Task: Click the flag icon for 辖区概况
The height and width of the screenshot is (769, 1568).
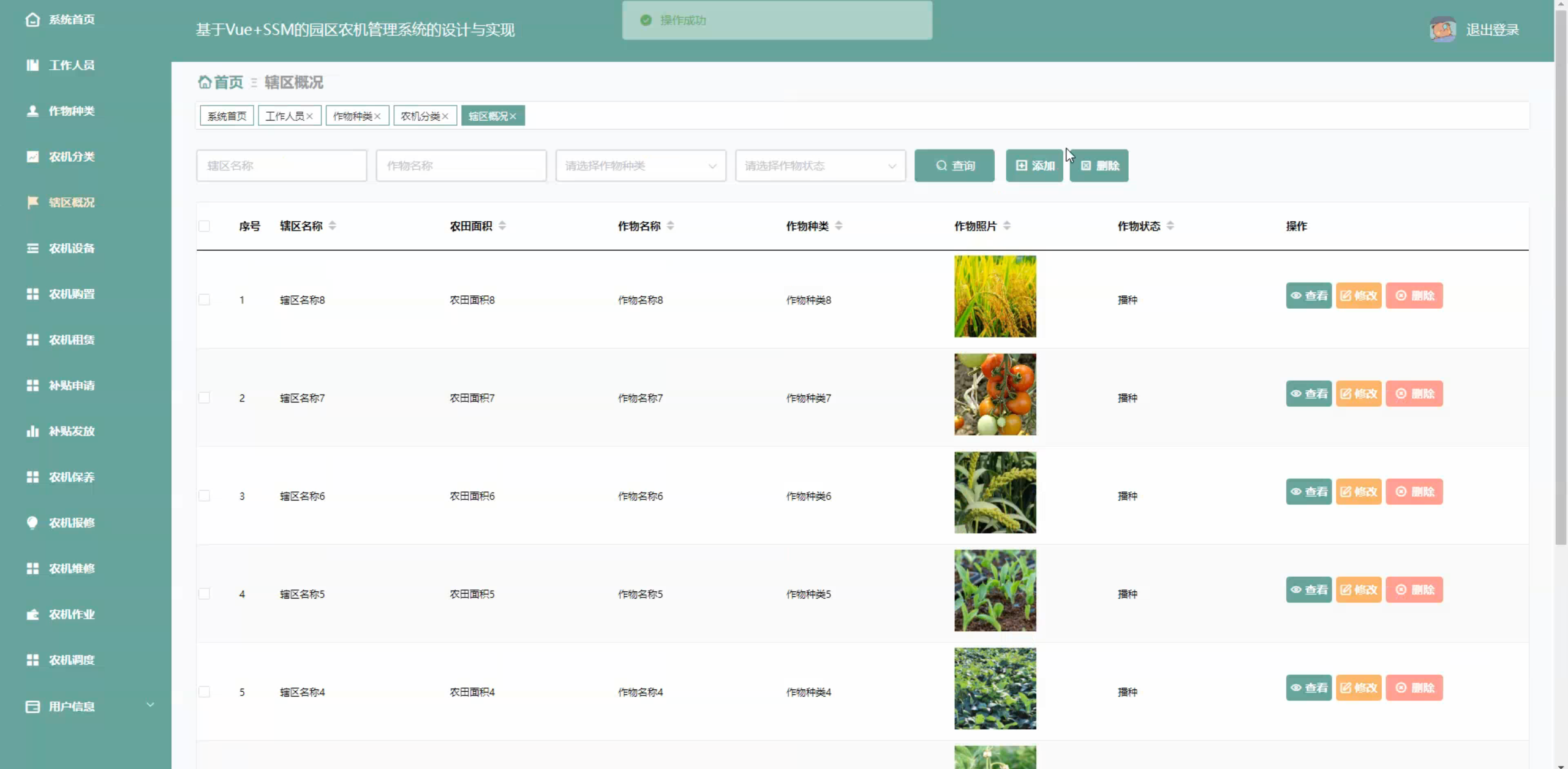Action: pyautogui.click(x=32, y=202)
